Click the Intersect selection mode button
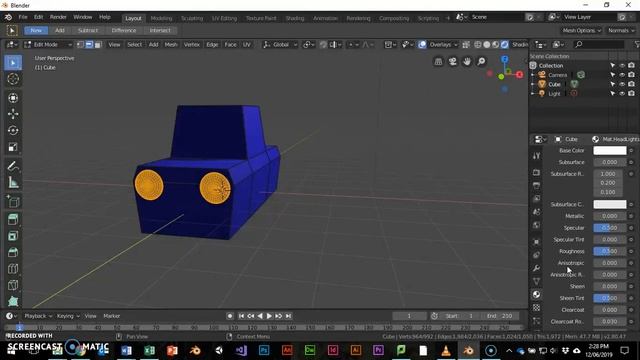The image size is (640, 360). (x=160, y=31)
